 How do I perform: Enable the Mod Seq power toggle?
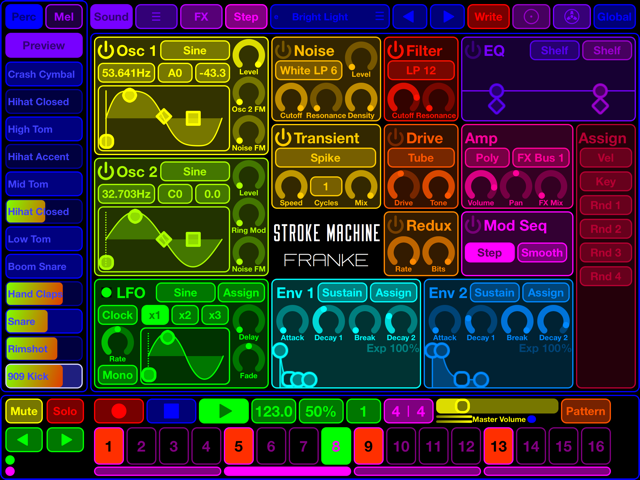(x=473, y=225)
